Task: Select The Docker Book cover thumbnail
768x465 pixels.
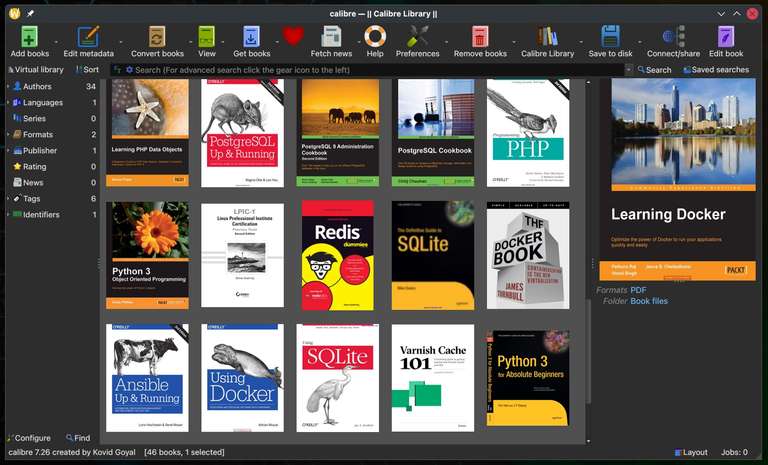Action: click(x=528, y=254)
